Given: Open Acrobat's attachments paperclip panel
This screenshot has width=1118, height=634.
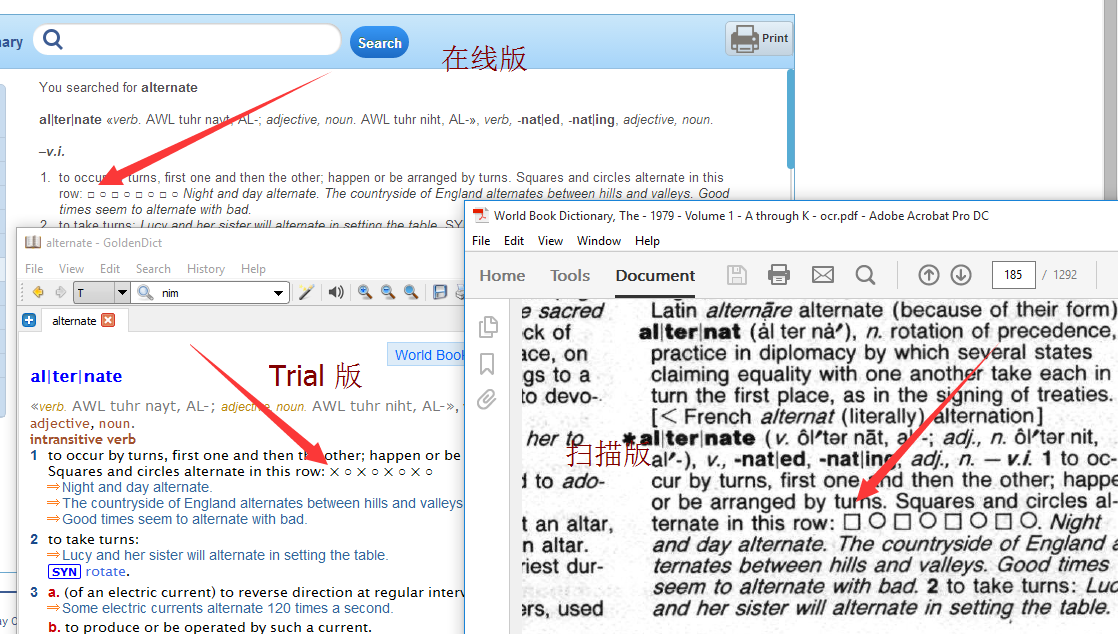Looking at the screenshot, I should pos(487,399).
